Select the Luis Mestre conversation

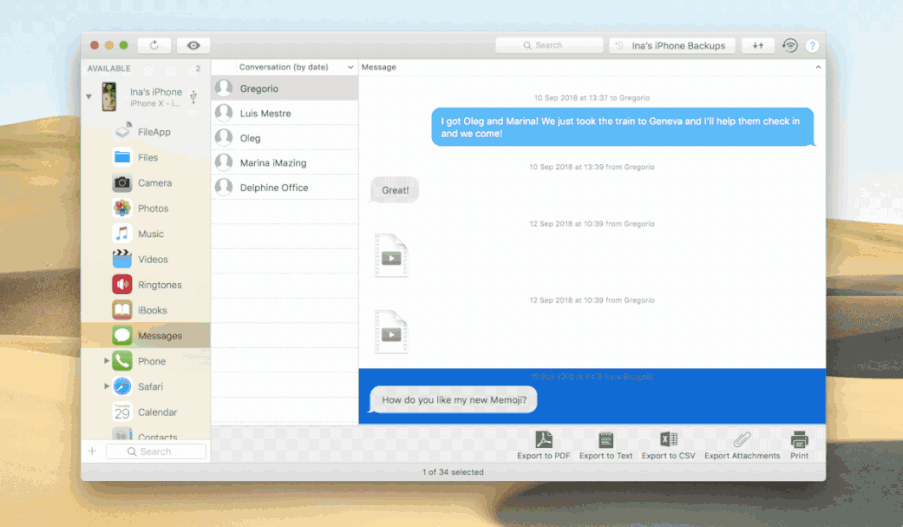pyautogui.click(x=265, y=113)
